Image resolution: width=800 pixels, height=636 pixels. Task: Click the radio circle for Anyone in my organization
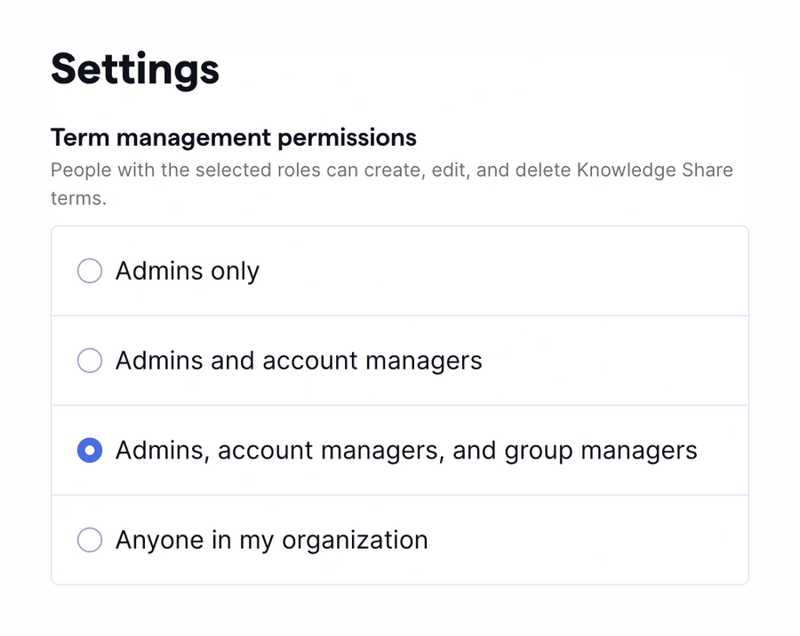pos(91,540)
